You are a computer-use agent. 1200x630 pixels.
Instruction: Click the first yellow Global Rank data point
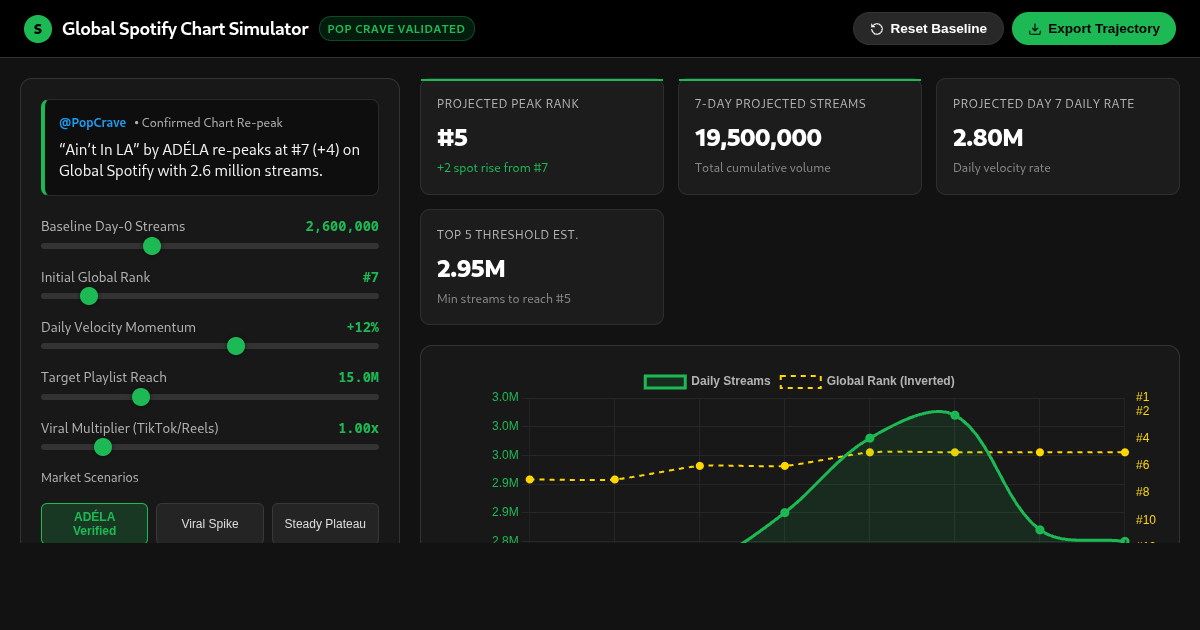pos(530,479)
